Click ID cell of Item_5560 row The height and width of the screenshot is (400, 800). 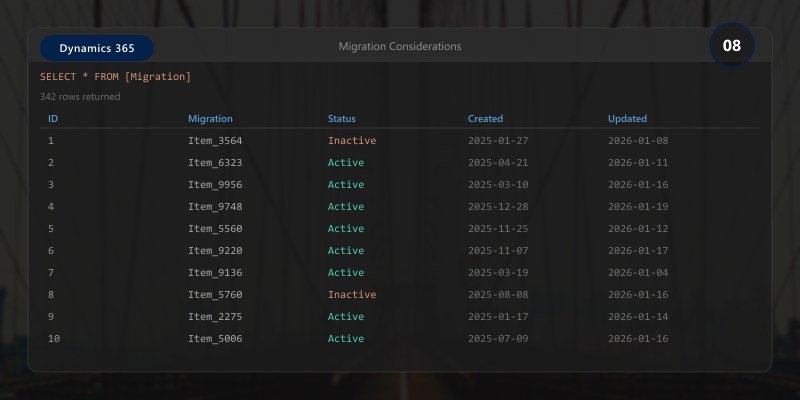pos(51,228)
